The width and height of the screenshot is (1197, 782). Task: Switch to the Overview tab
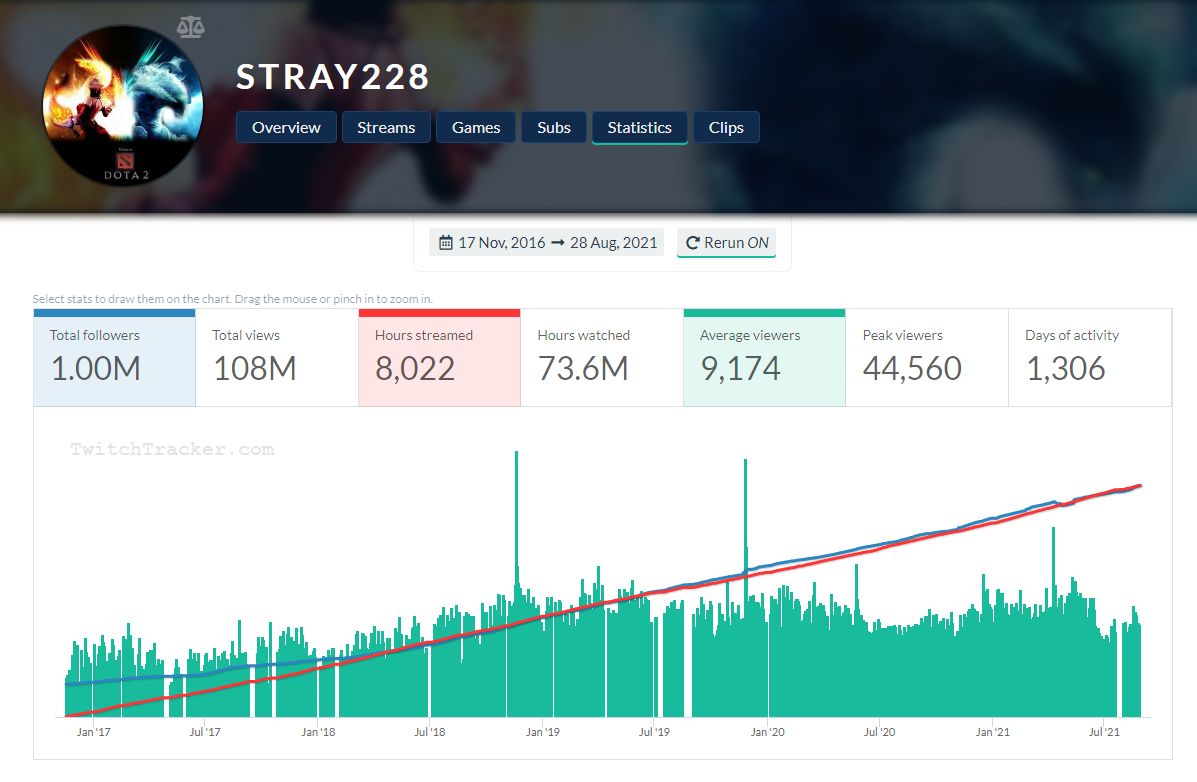click(x=286, y=128)
